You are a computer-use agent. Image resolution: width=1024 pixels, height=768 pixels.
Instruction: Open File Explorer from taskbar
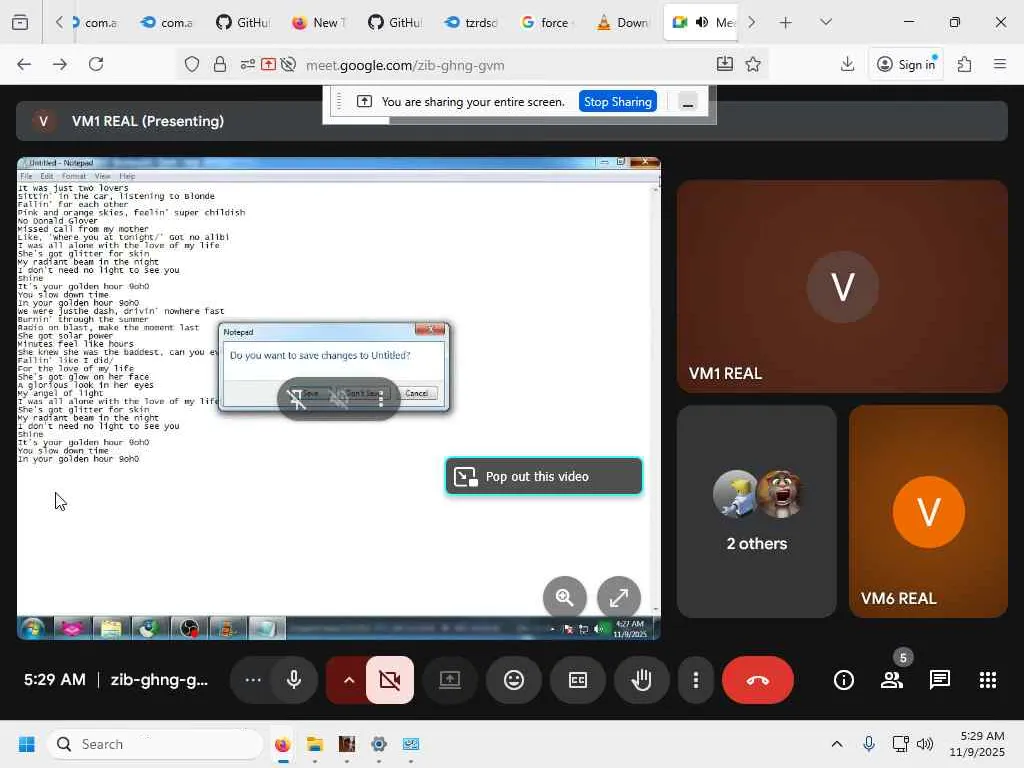point(315,744)
